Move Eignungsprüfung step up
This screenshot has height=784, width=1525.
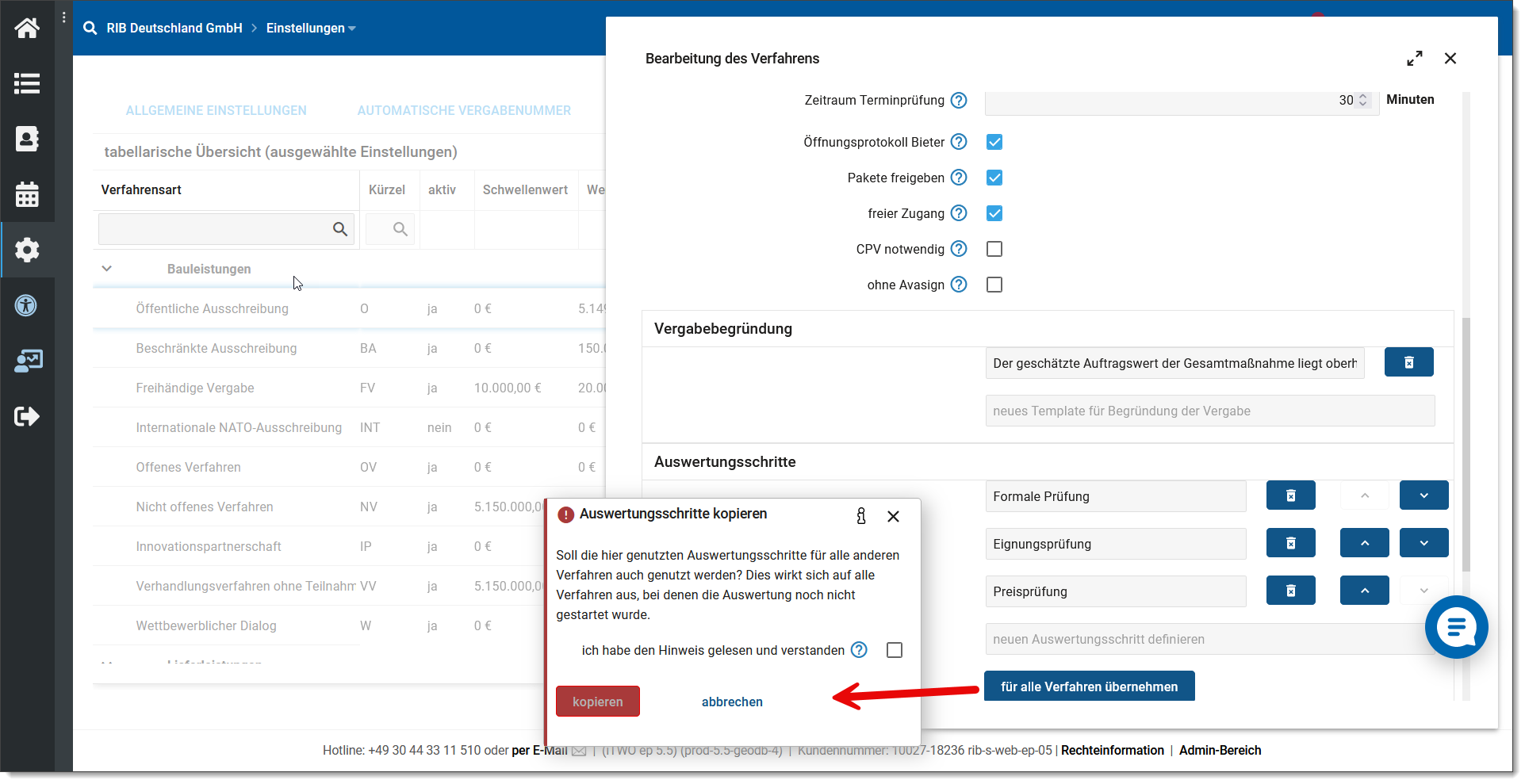(1364, 543)
